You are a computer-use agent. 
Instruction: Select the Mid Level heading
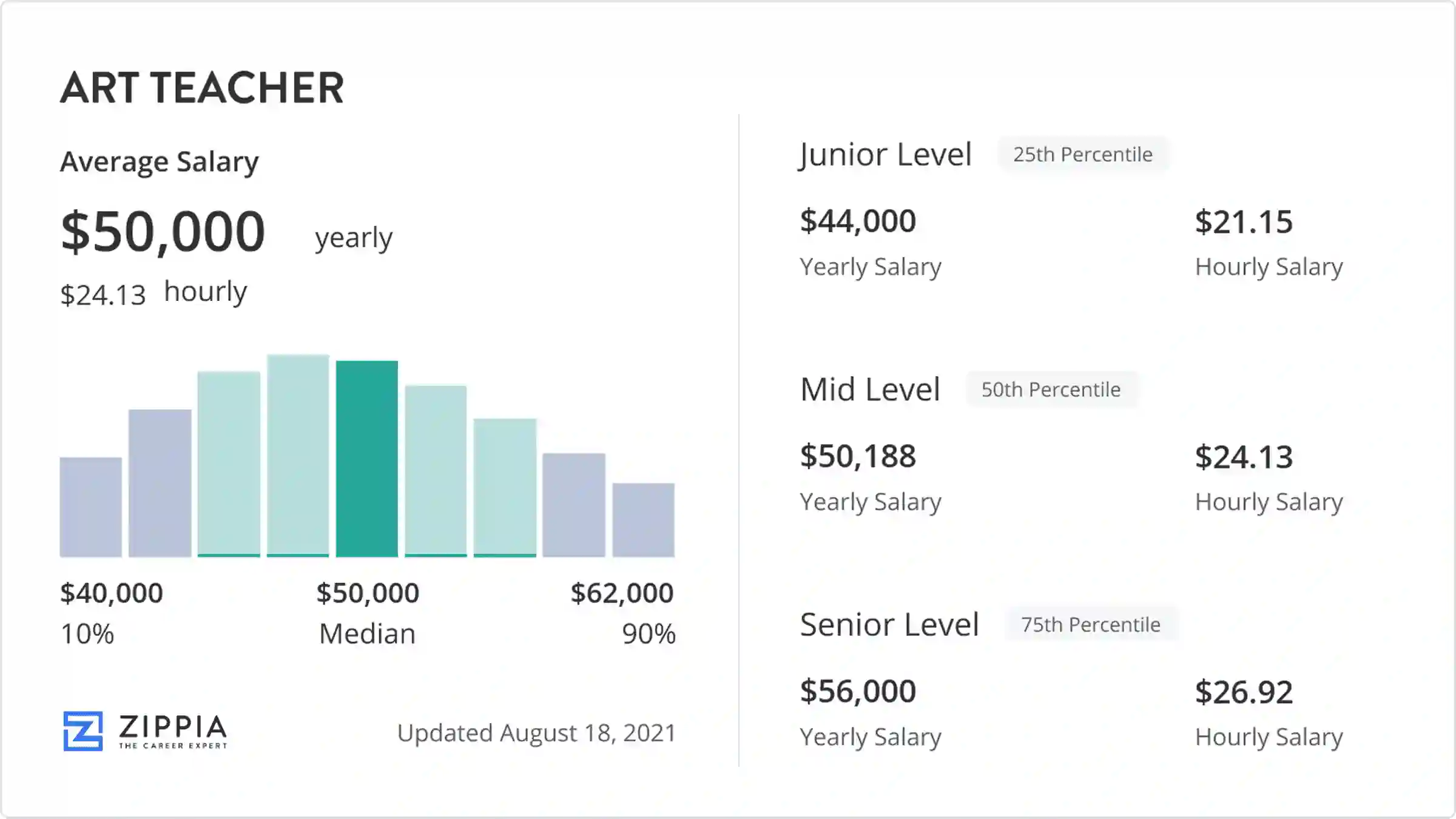pos(870,389)
